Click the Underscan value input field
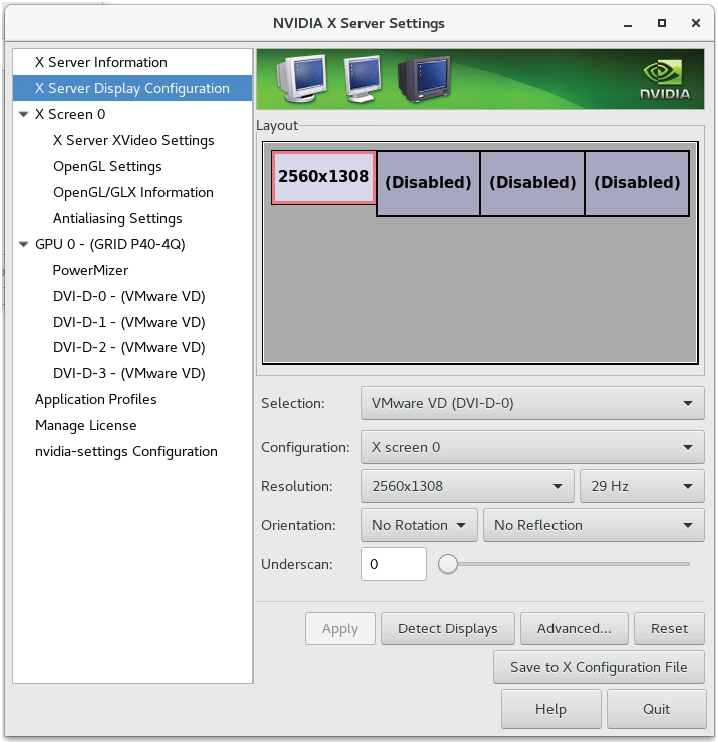Image resolution: width=718 pixels, height=743 pixels. tap(394, 564)
